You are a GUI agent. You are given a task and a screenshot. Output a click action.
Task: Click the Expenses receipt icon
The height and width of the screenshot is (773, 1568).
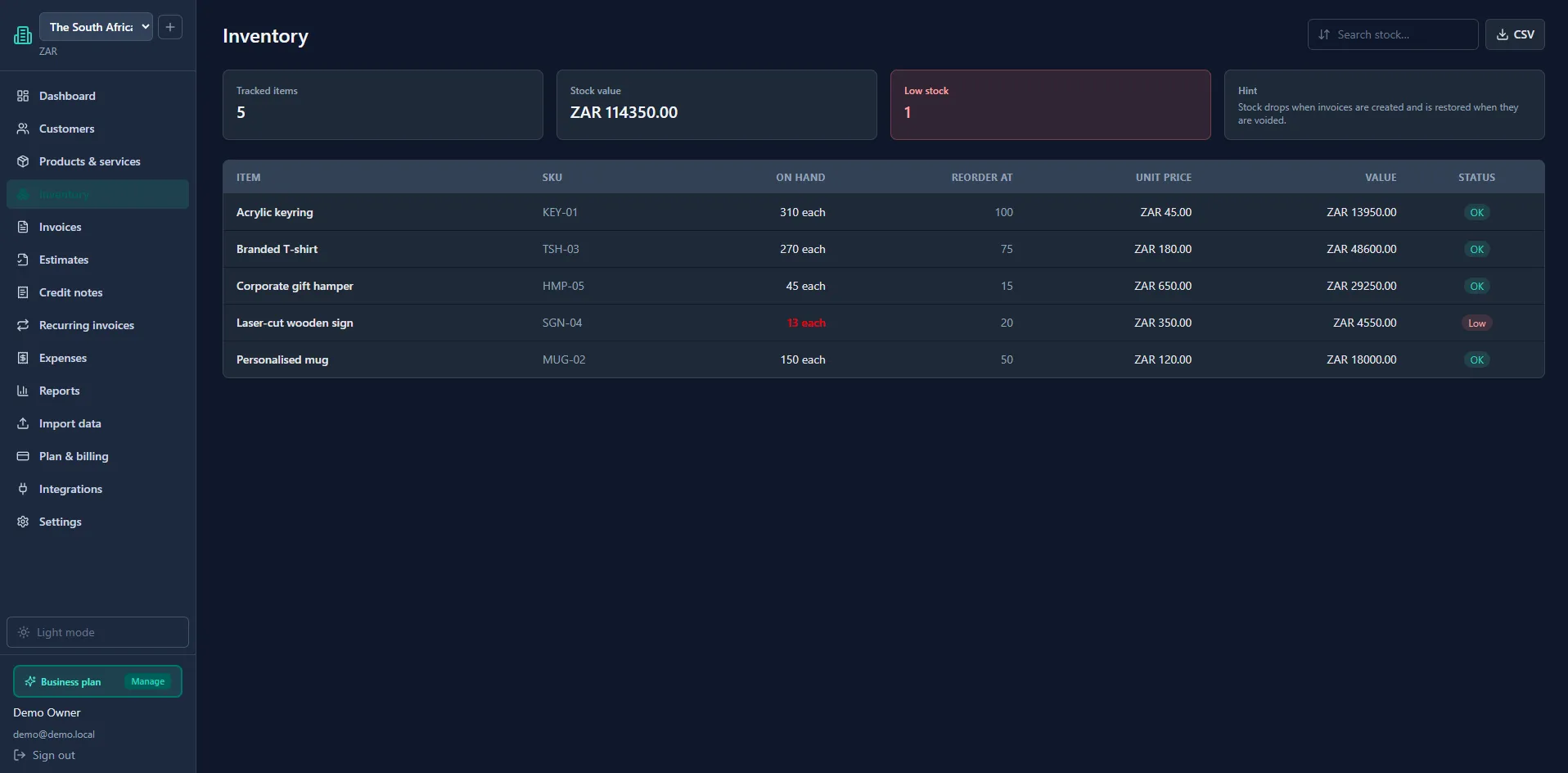tap(23, 358)
